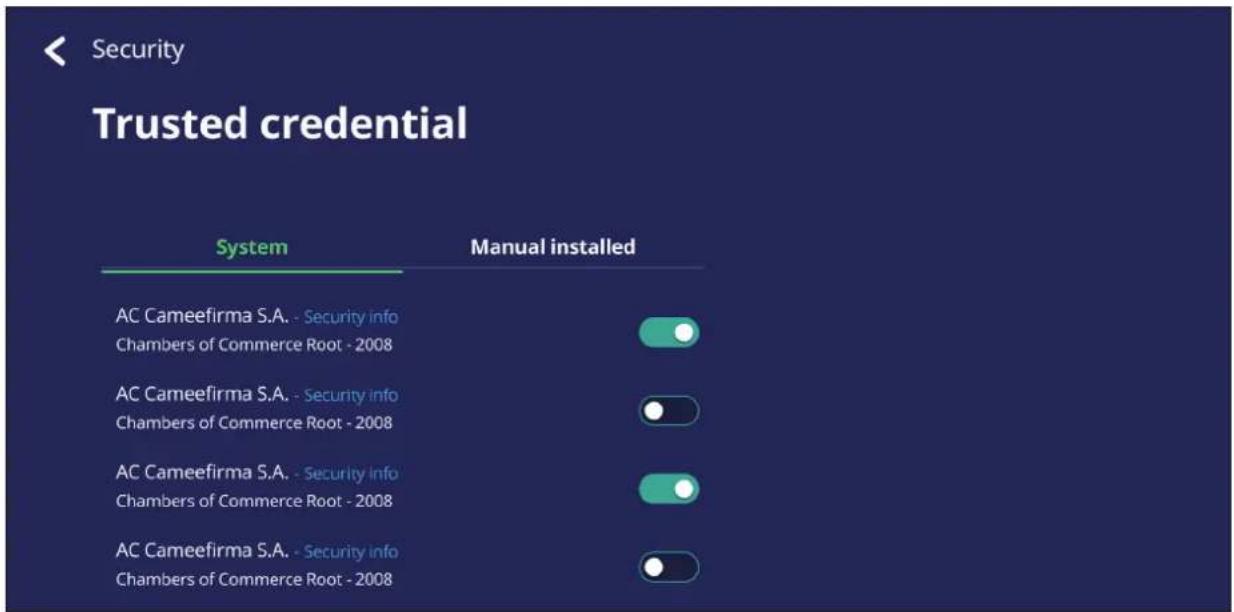Go back using the left arrow icon
The image size is (1234, 612).
pyautogui.click(x=55, y=51)
